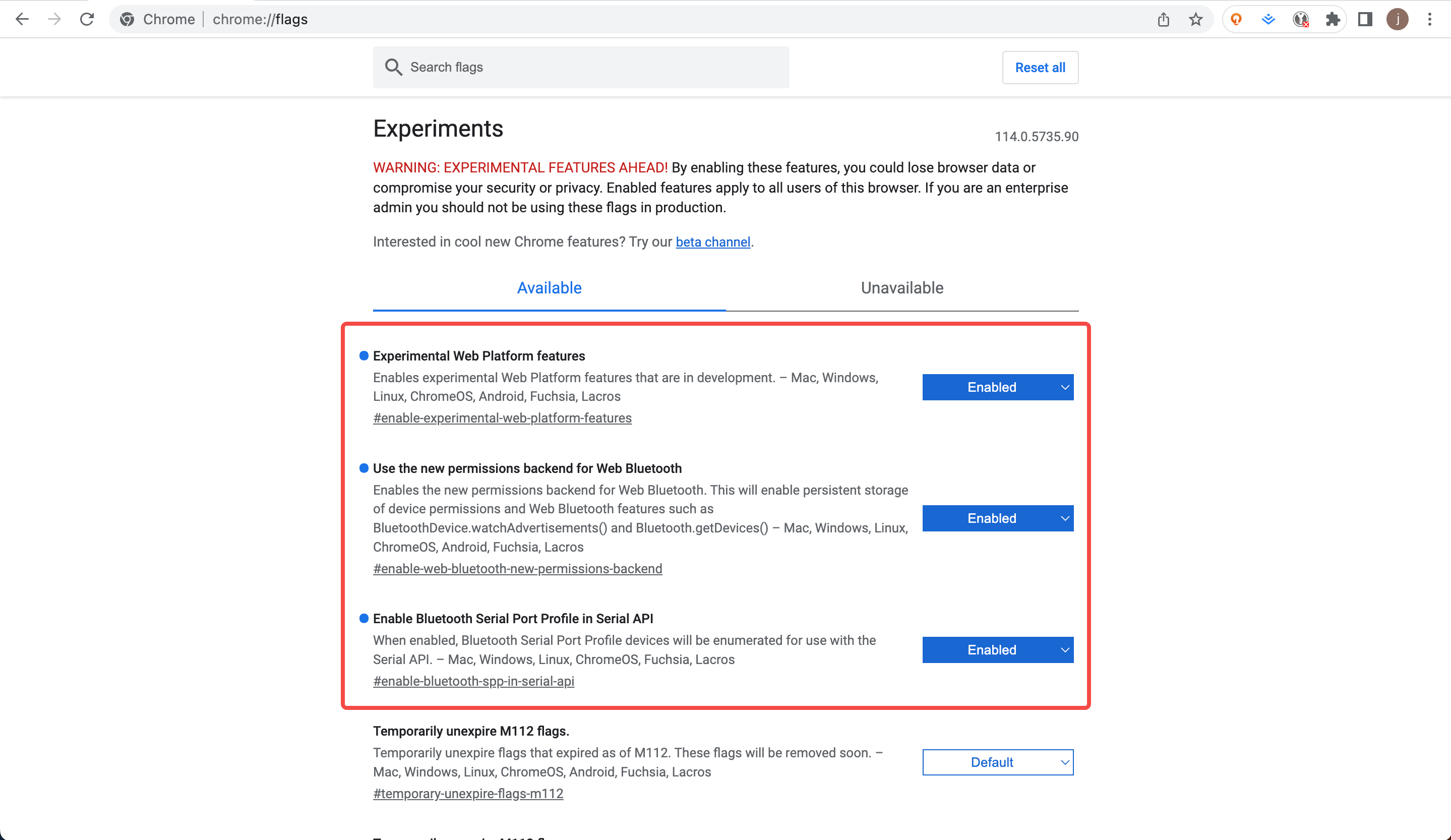This screenshot has height=840, width=1451.
Task: Focus the Search flags input field
Action: pyautogui.click(x=581, y=68)
